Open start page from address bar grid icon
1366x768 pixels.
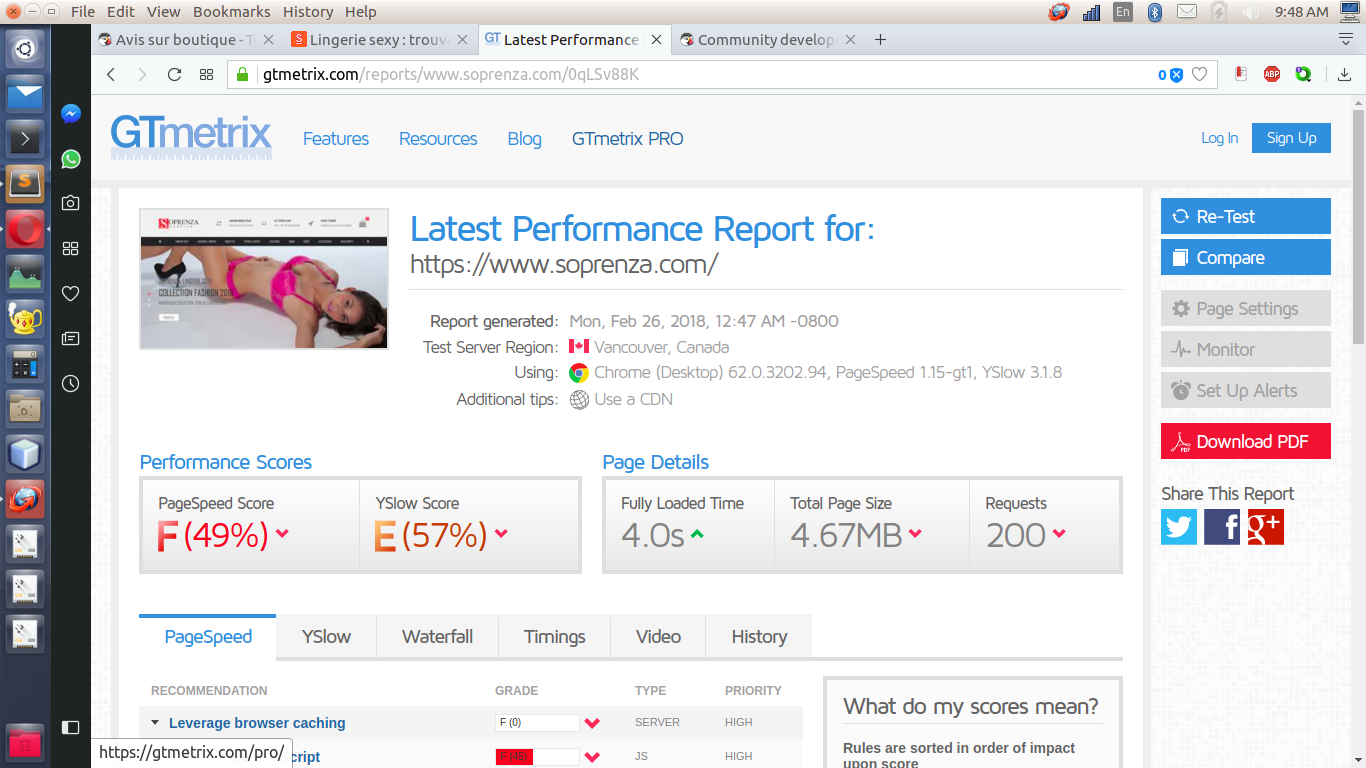[206, 74]
